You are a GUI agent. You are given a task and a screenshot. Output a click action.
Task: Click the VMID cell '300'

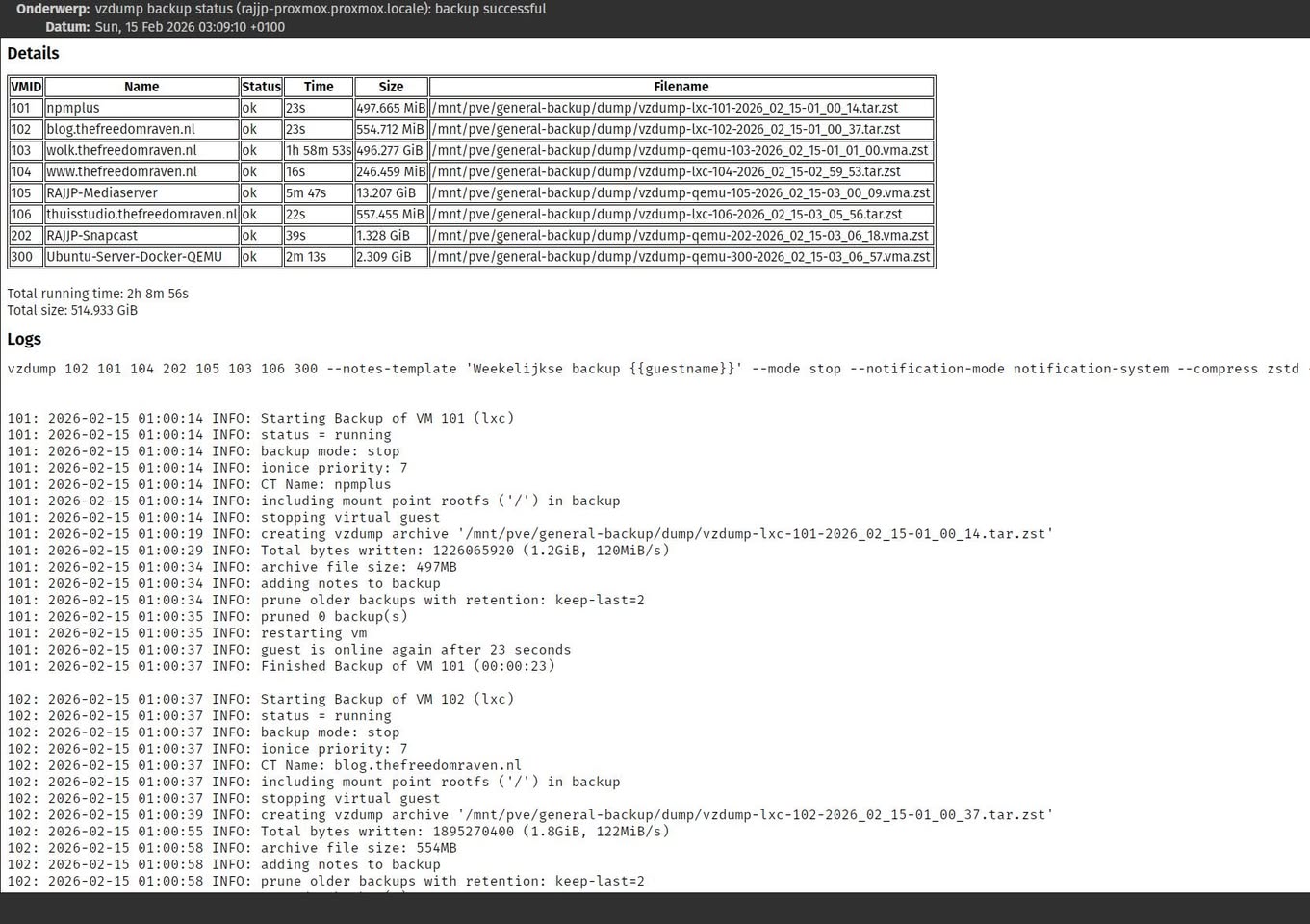[x=26, y=256]
